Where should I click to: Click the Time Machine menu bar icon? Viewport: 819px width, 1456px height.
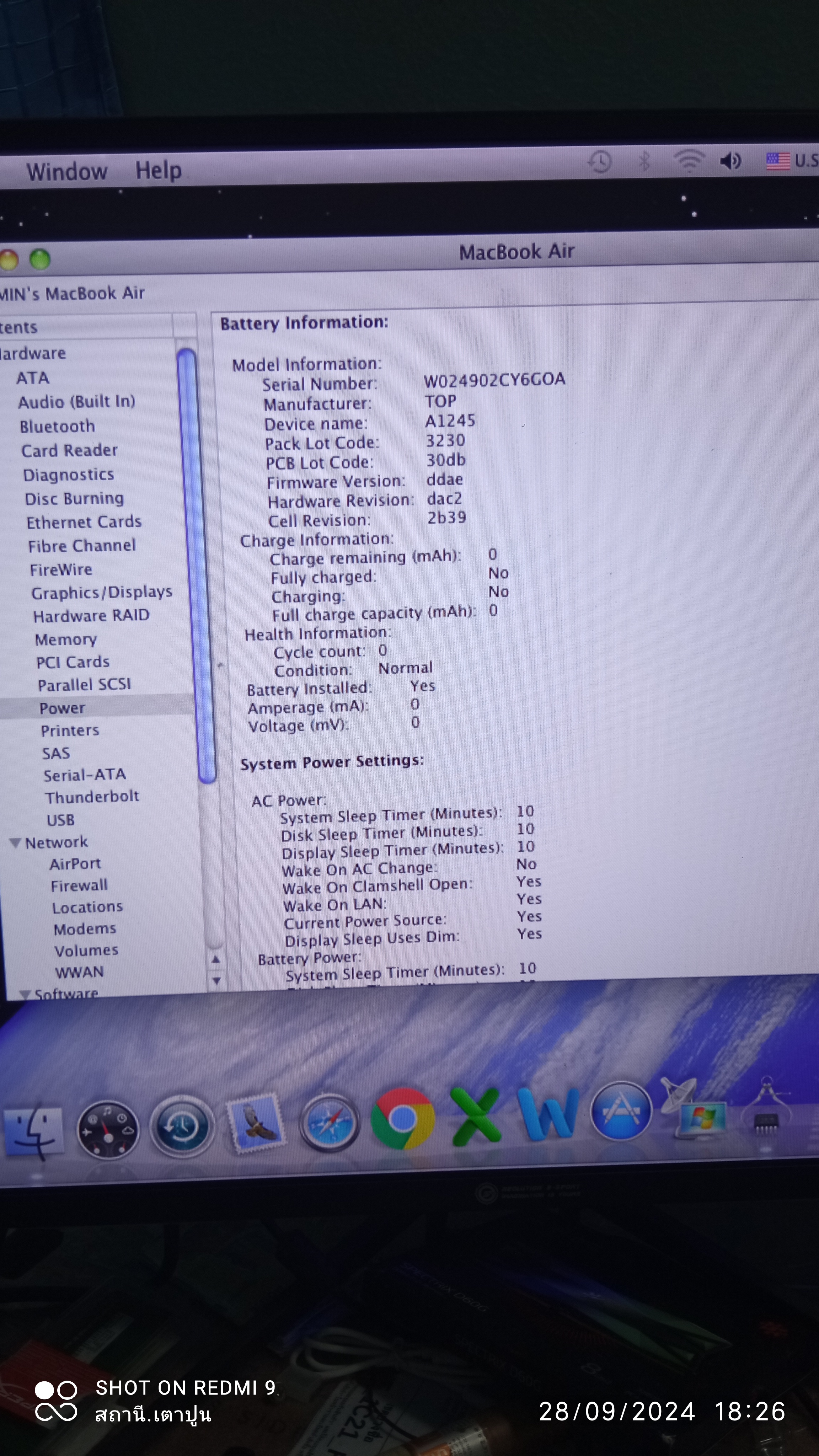coord(600,162)
